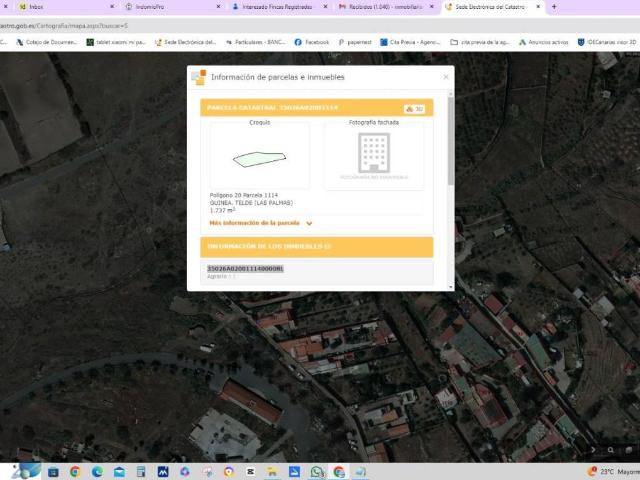Viewport: 640px width, 480px height.
Task: Open the Facebook bookmark
Action: point(311,42)
